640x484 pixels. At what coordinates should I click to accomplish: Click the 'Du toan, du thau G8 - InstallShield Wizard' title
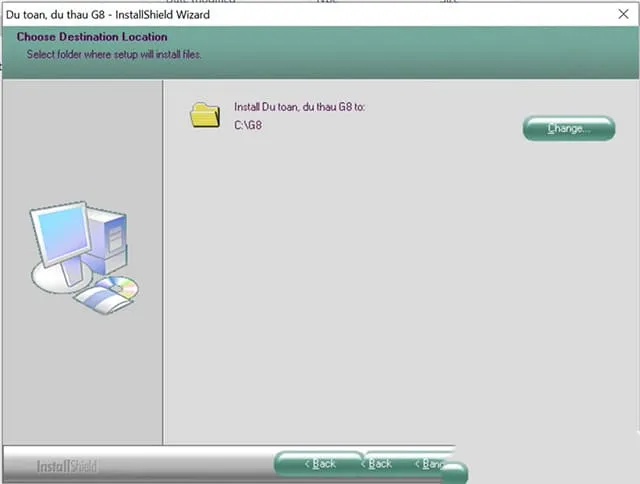point(108,15)
